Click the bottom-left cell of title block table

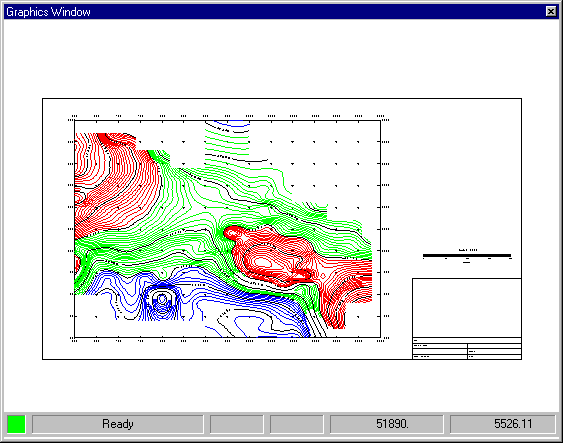click(440, 356)
